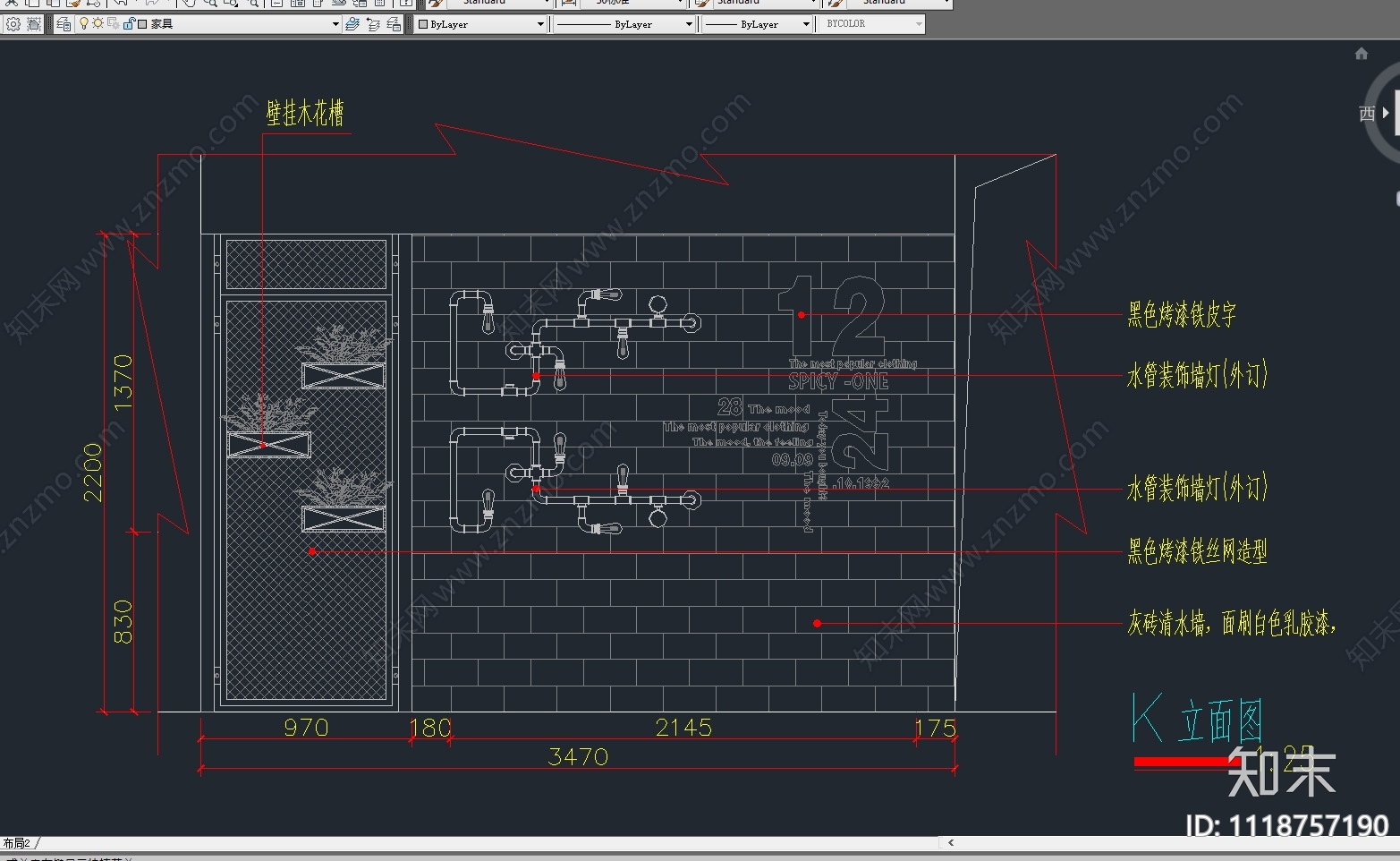Toggle the sun freeze/thaw for layer 家具
1400x861 pixels.
click(98, 24)
